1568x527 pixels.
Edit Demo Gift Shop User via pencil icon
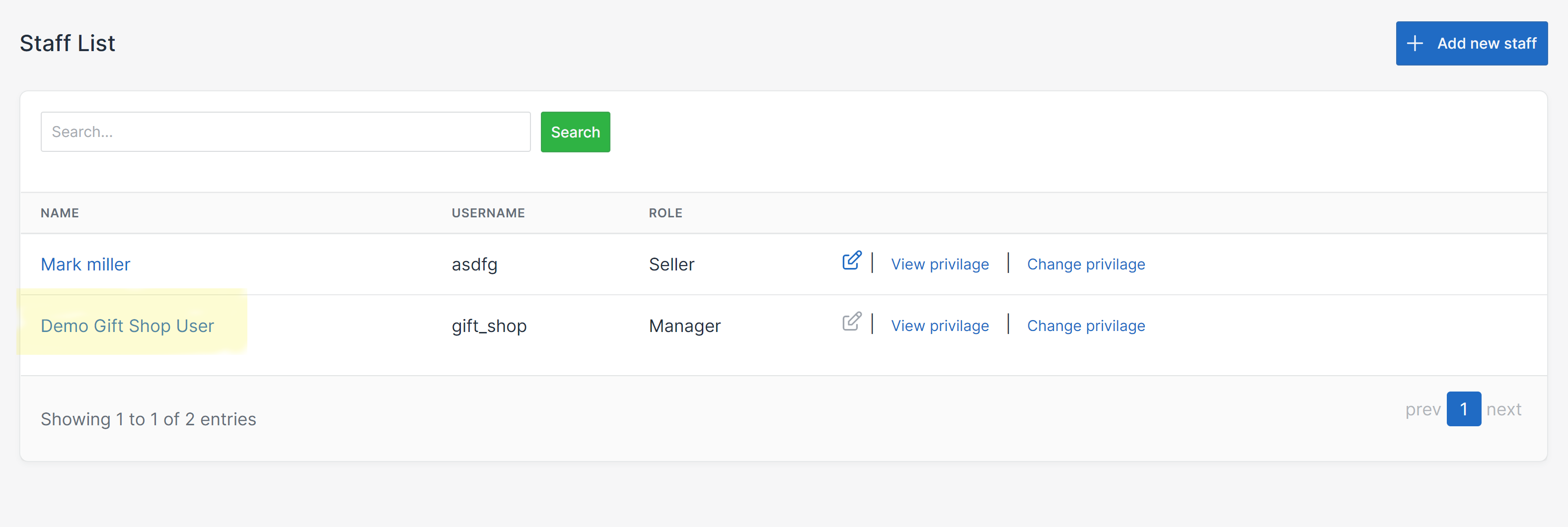pyautogui.click(x=852, y=322)
